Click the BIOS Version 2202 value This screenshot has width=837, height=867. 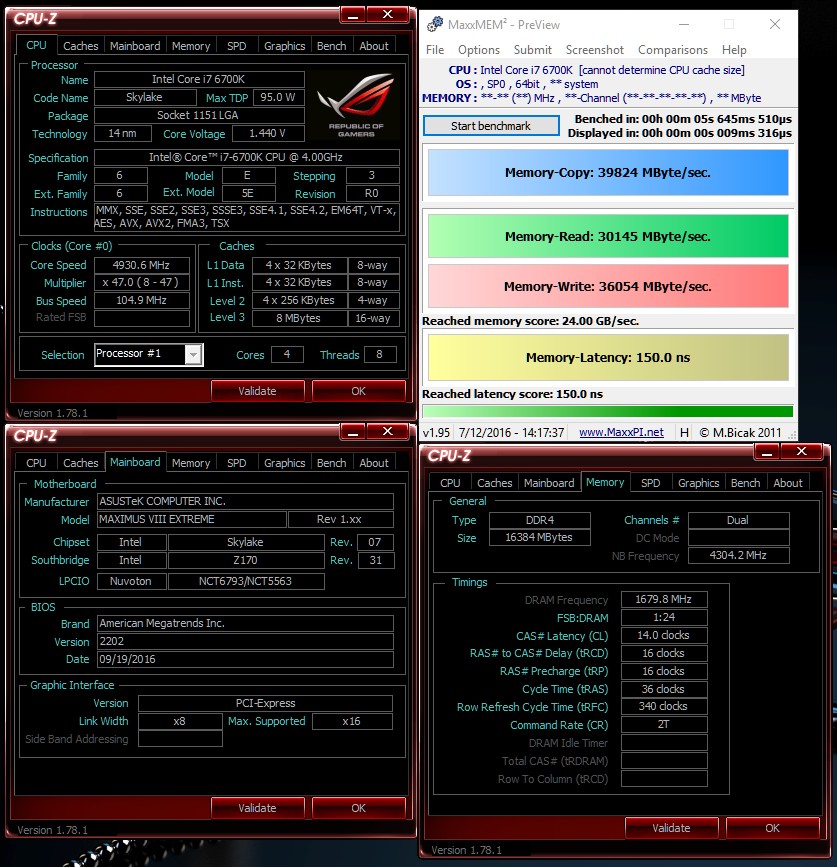(x=245, y=641)
